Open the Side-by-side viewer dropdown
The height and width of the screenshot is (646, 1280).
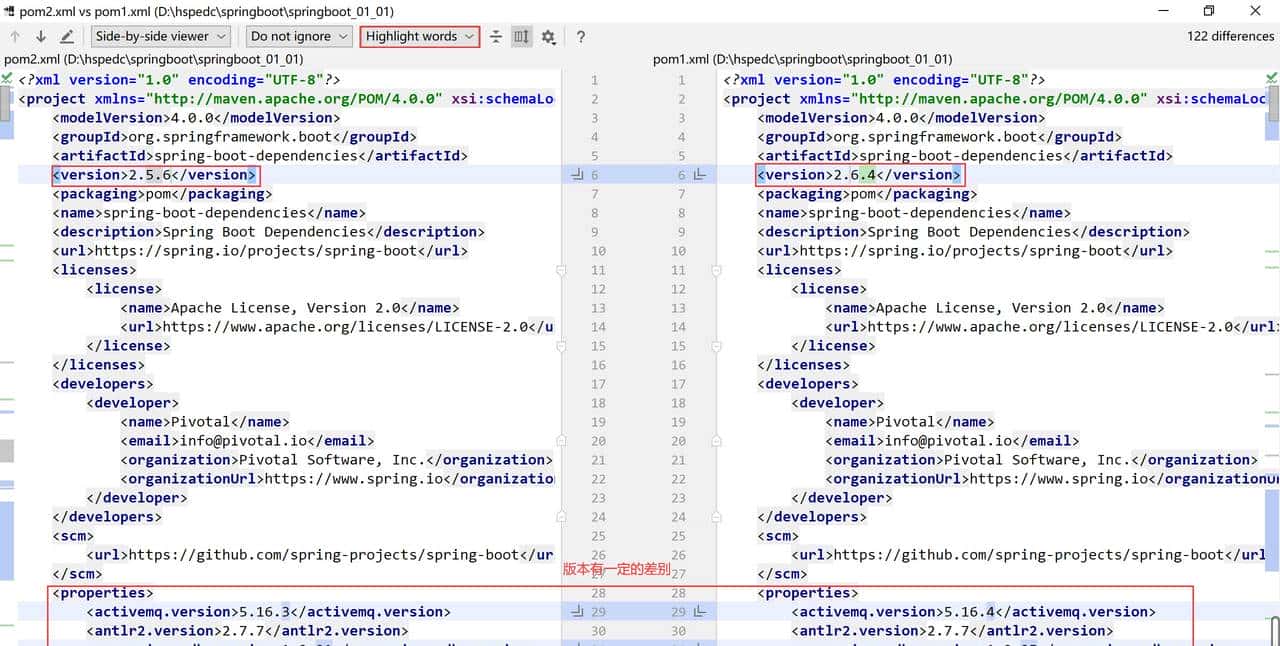click(160, 37)
